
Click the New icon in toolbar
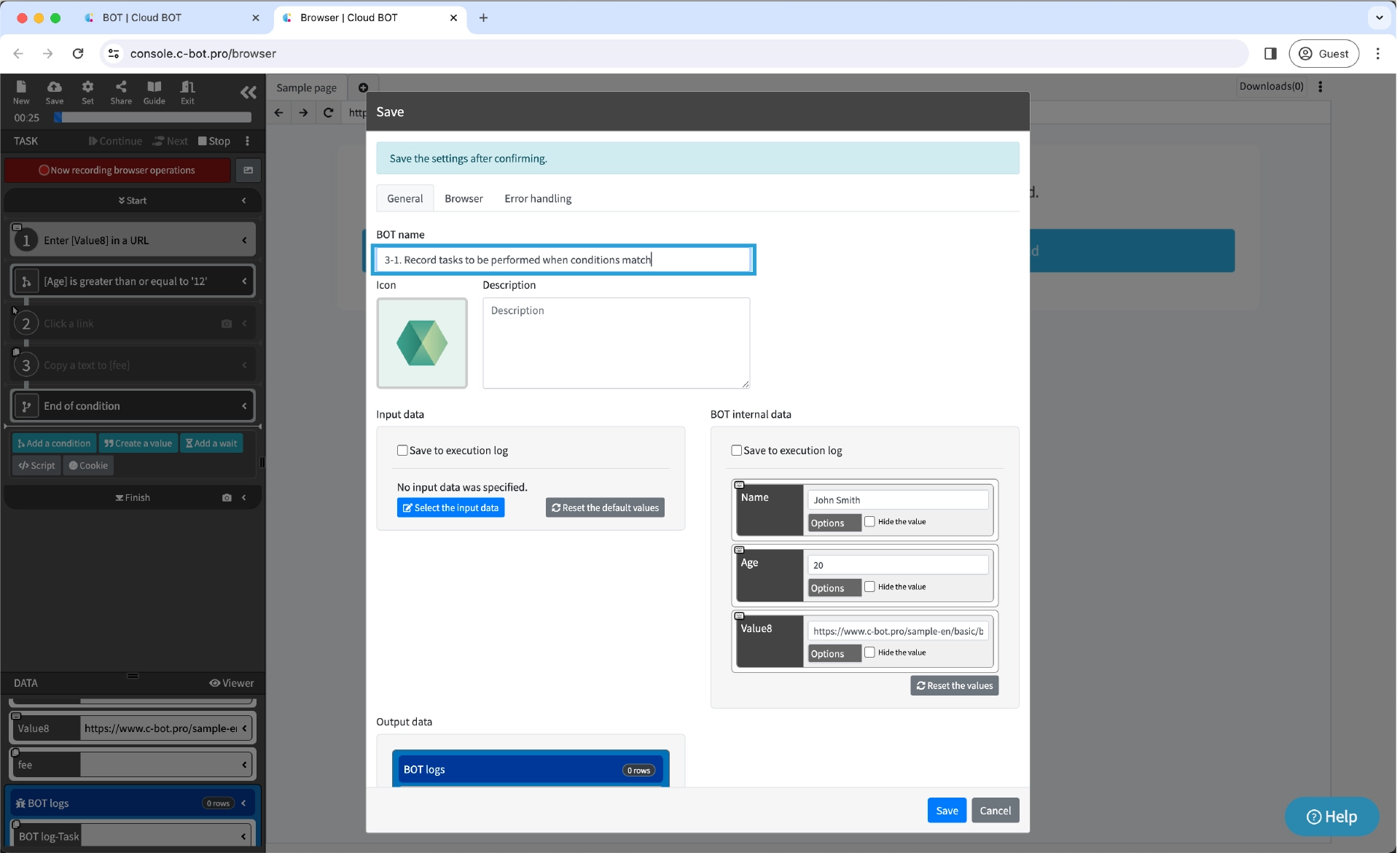[21, 91]
